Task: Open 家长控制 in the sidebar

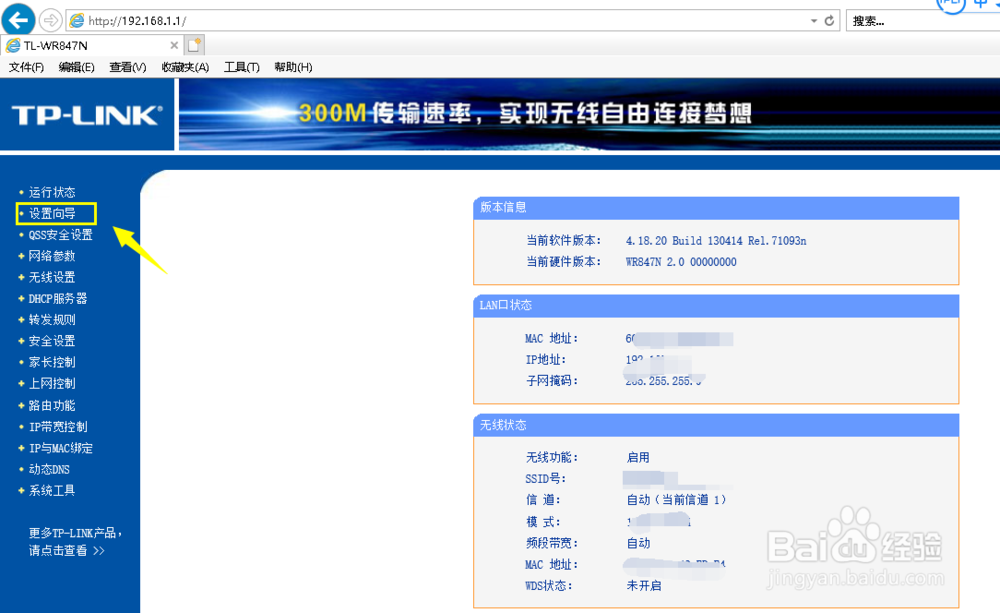Action: coord(52,362)
